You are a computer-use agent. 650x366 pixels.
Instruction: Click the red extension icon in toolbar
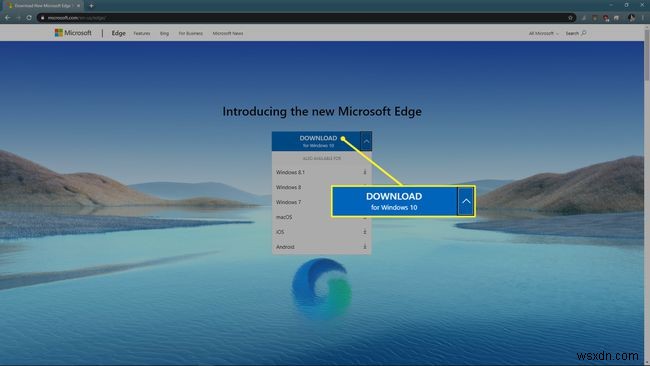point(606,18)
